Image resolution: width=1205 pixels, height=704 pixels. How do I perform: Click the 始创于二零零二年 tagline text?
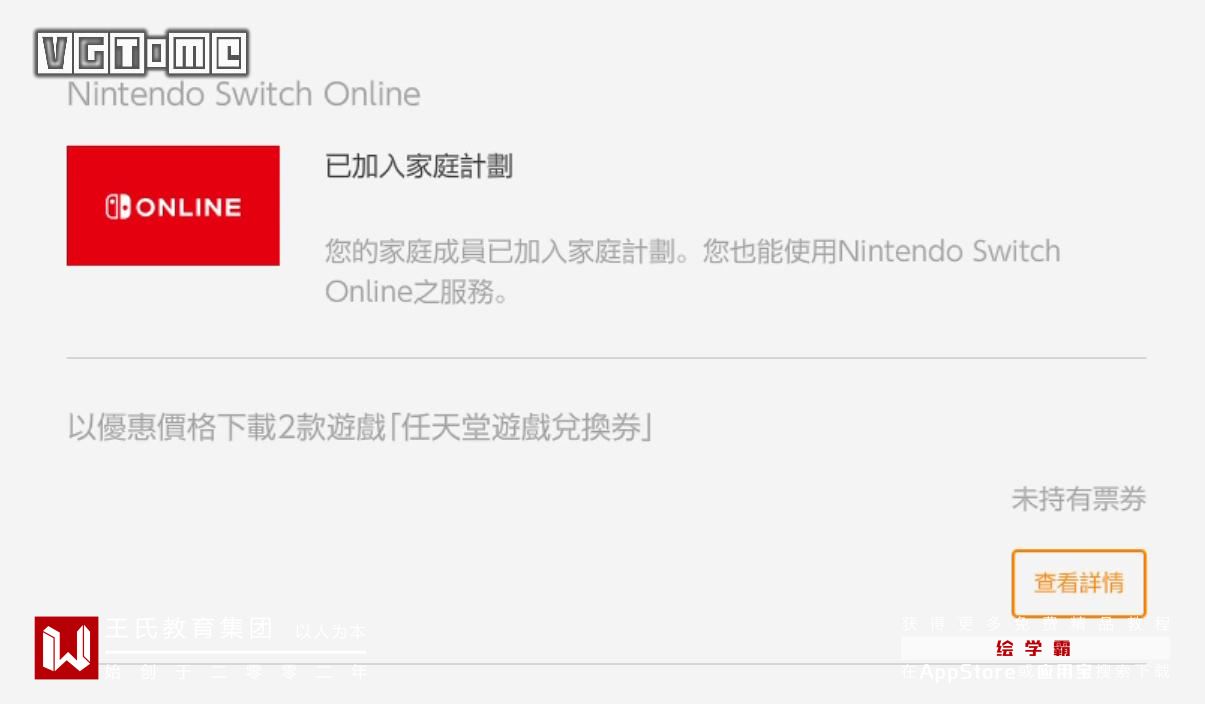click(x=236, y=672)
